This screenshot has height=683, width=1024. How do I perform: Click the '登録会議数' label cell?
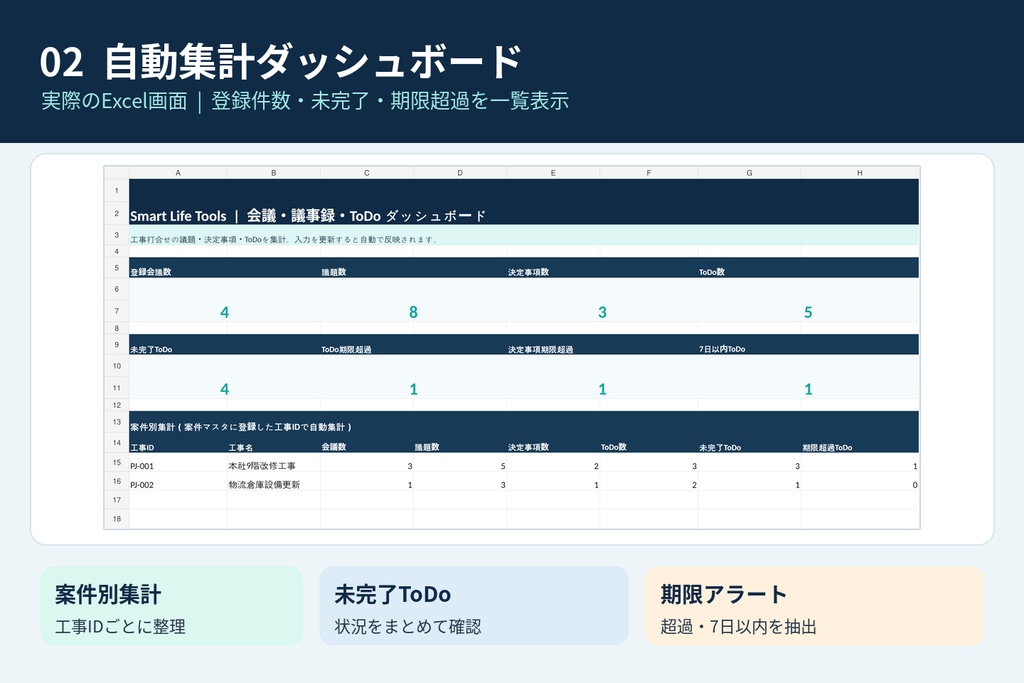click(x=150, y=272)
